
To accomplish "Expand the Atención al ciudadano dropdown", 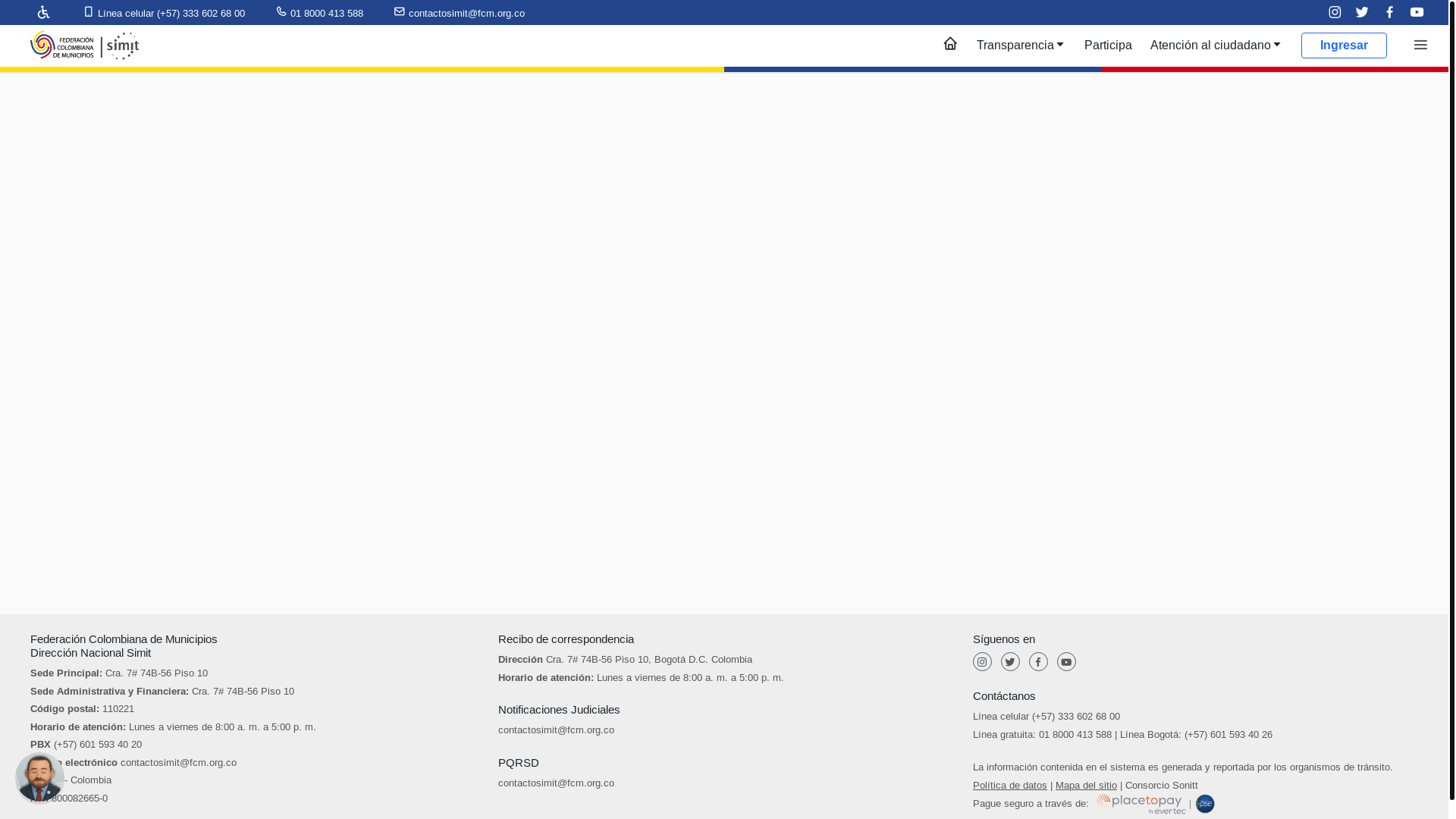I will (x=1215, y=45).
